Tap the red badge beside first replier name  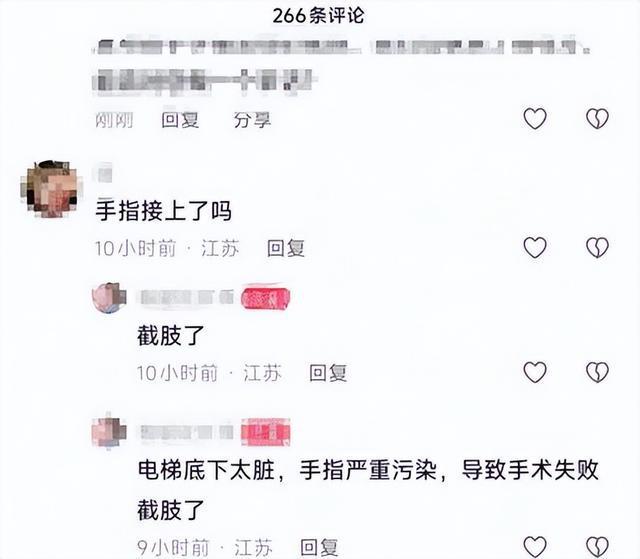point(266,298)
